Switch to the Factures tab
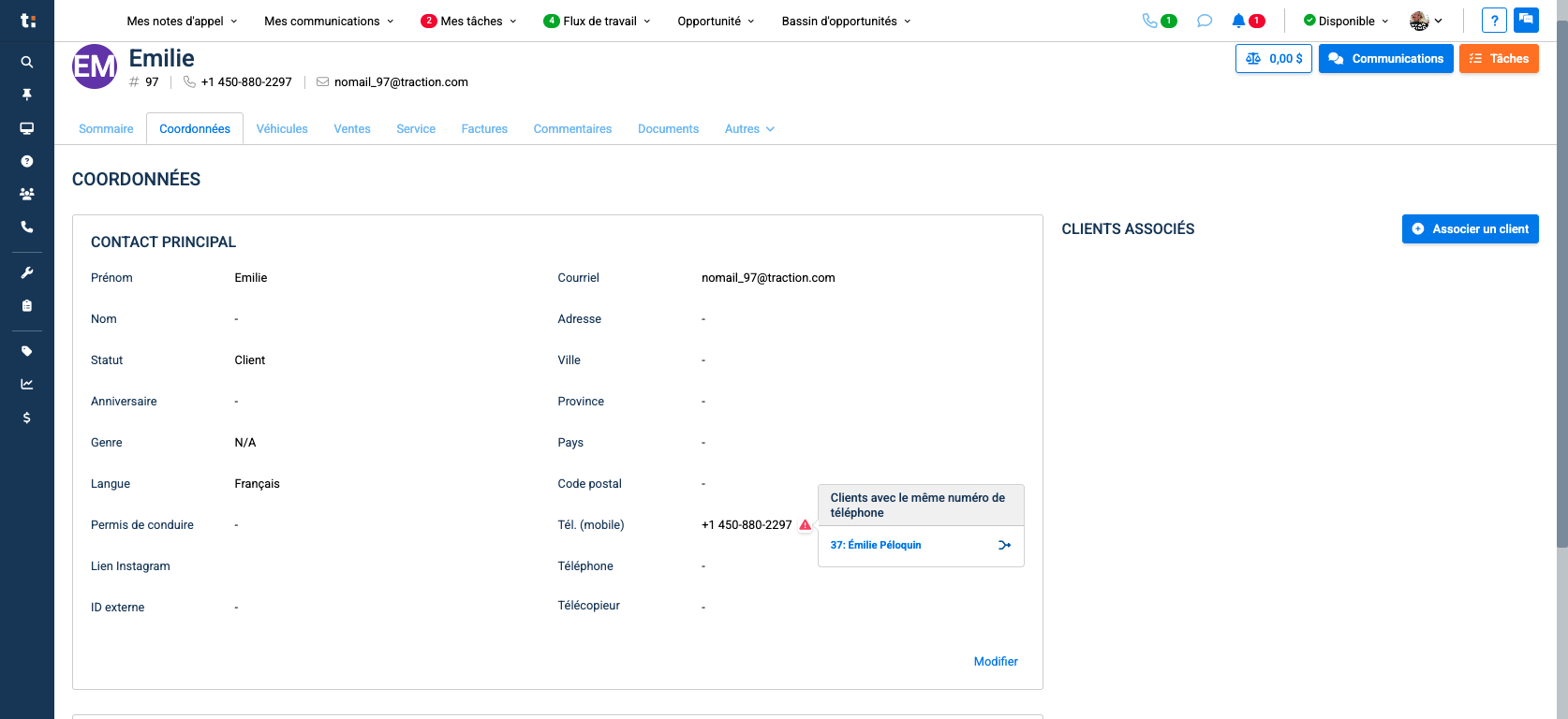This screenshot has height=719, width=1568. click(484, 129)
